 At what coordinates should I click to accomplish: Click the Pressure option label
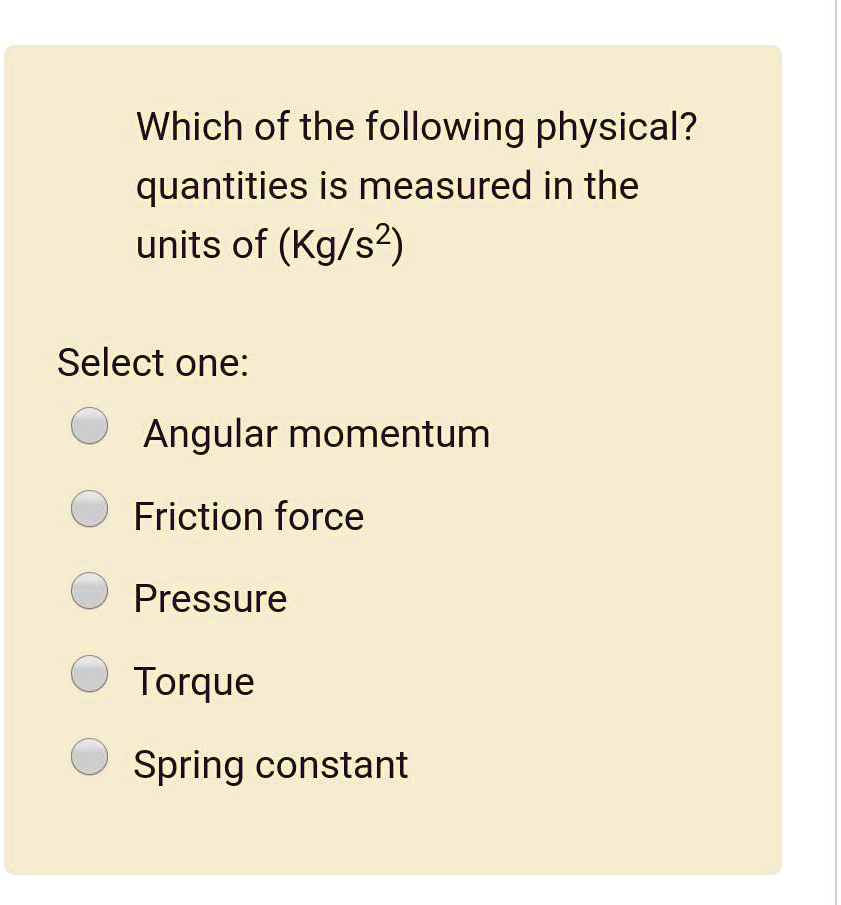coord(211,598)
